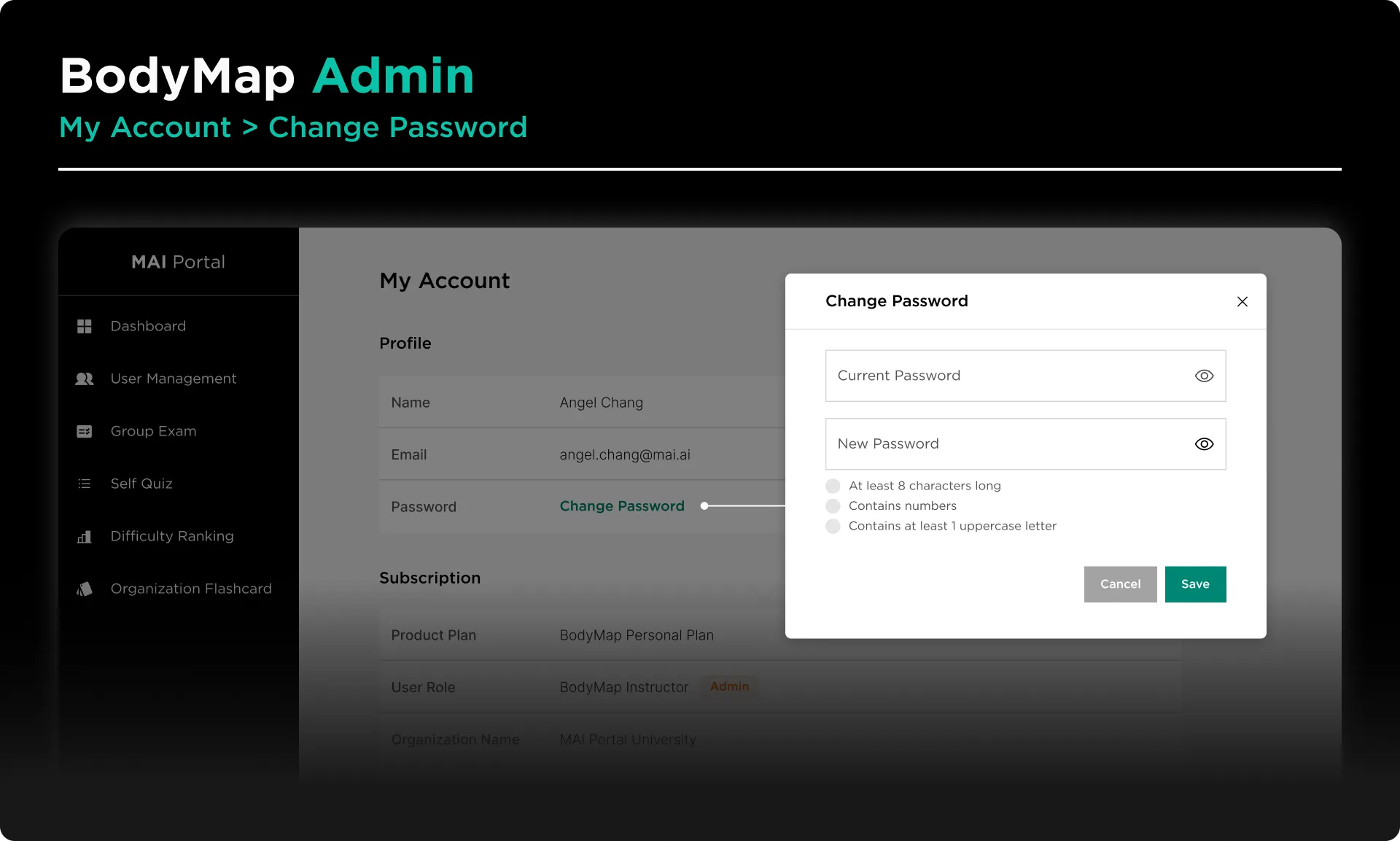Click the User Management people icon
The image size is (1400, 841).
point(85,379)
